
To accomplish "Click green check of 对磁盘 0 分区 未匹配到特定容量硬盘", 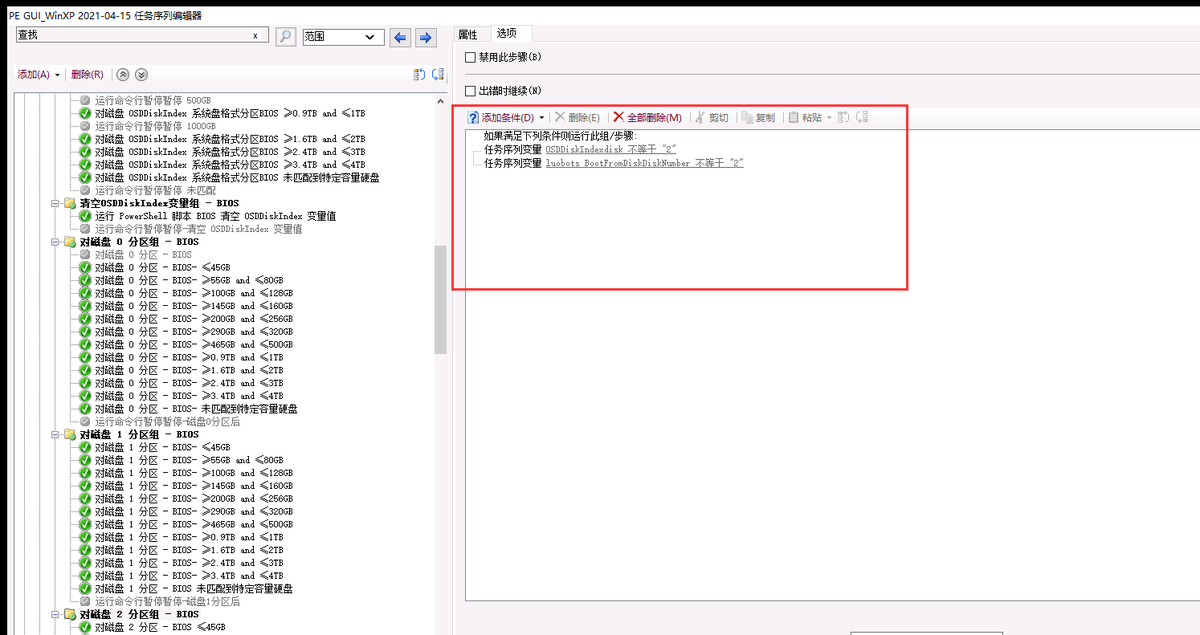I will [85, 409].
